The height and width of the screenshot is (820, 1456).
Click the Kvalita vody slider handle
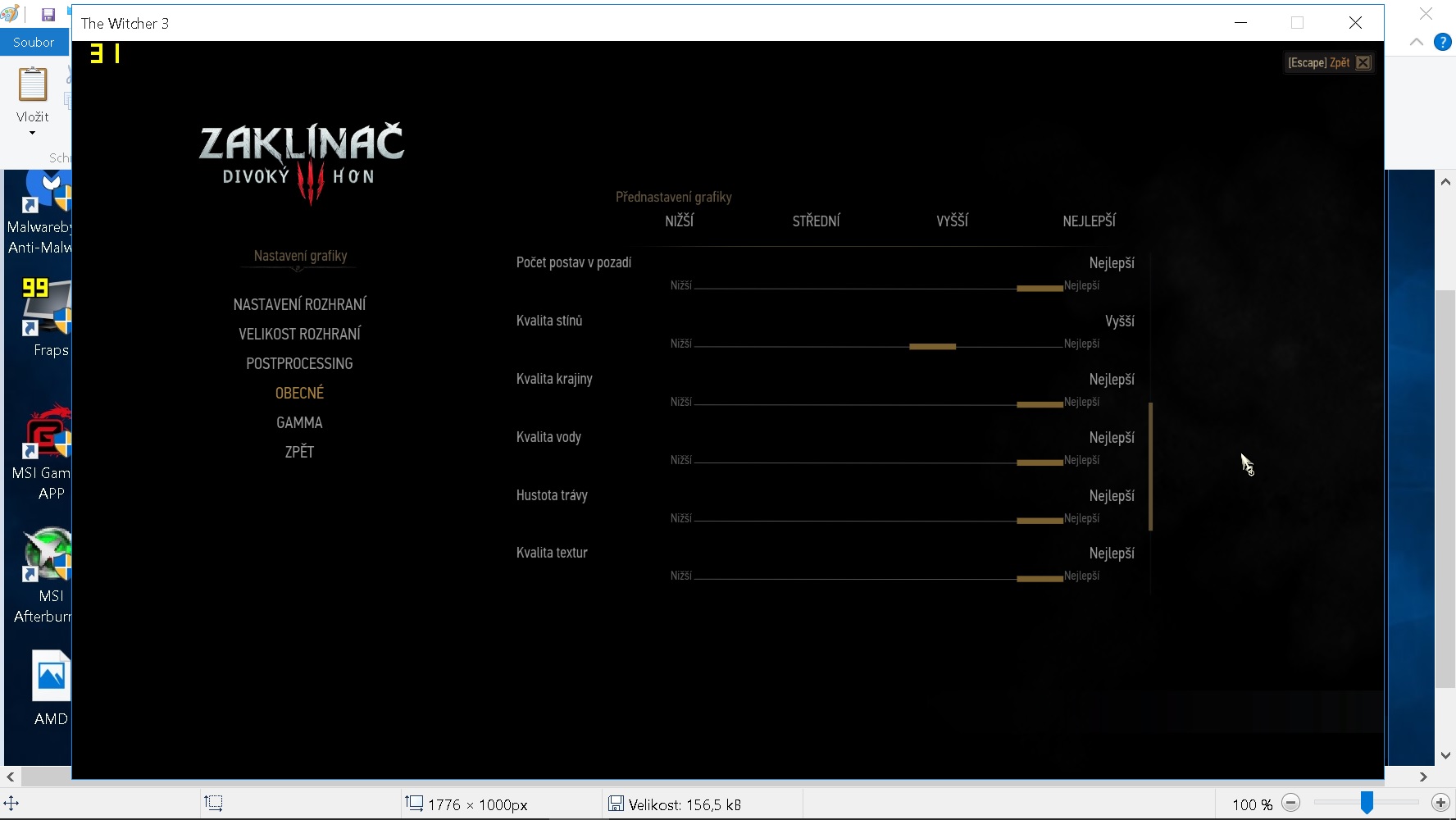tap(1040, 463)
